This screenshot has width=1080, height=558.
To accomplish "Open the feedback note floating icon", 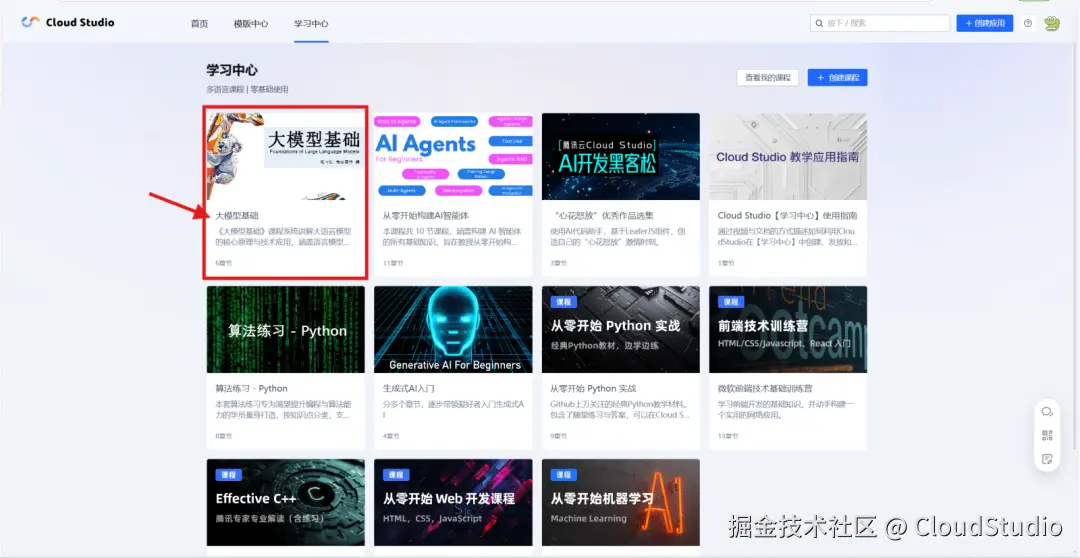I will point(1047,459).
